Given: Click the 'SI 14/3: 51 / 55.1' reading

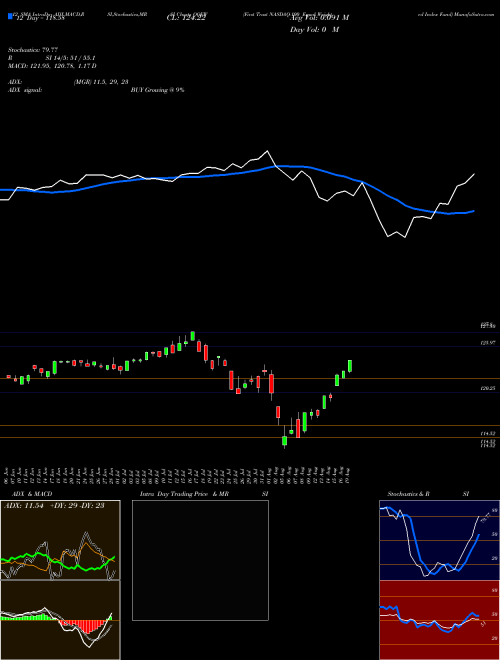Looking at the screenshot, I should coord(71,58).
